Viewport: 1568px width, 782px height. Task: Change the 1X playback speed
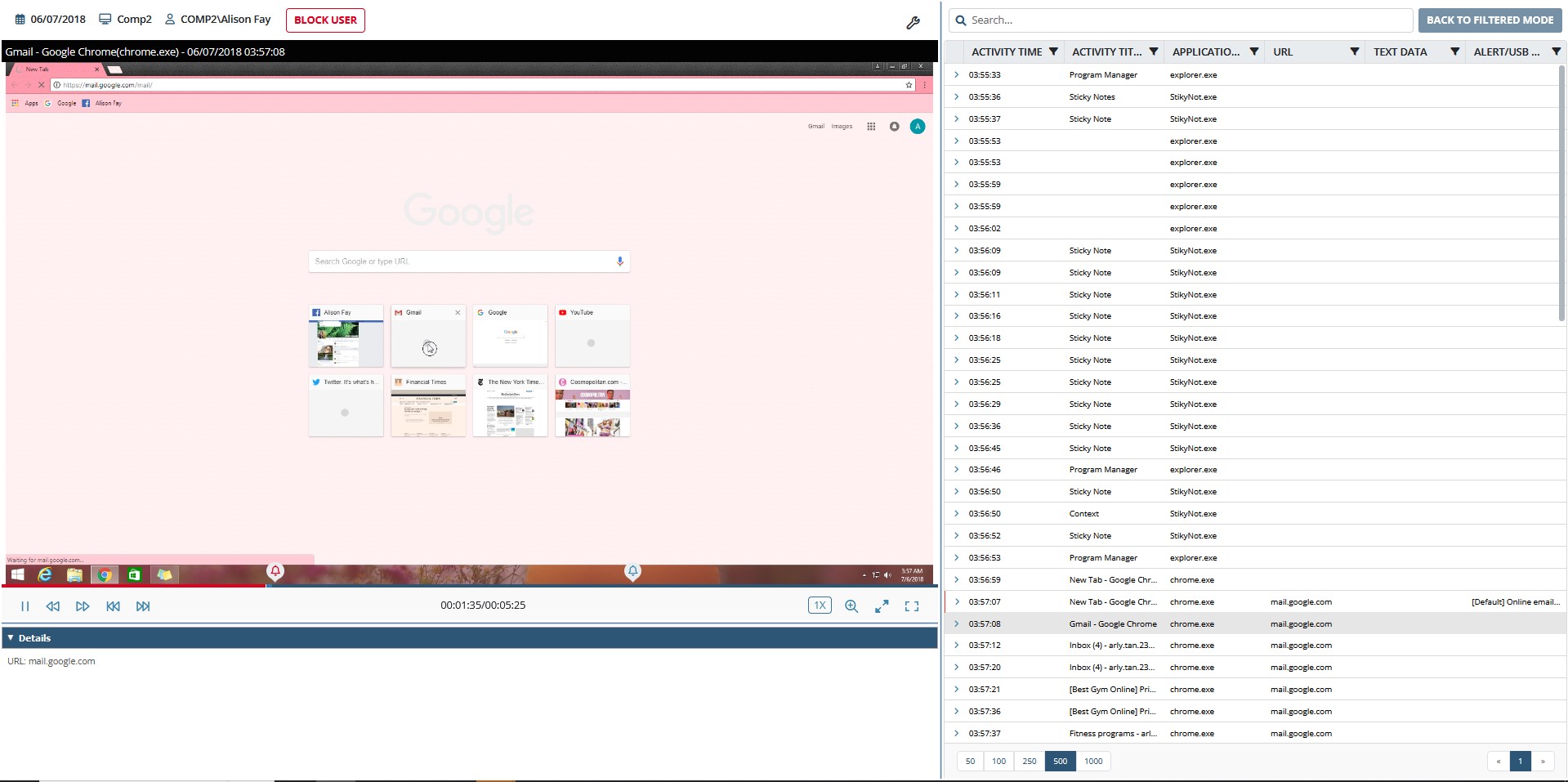coord(820,605)
